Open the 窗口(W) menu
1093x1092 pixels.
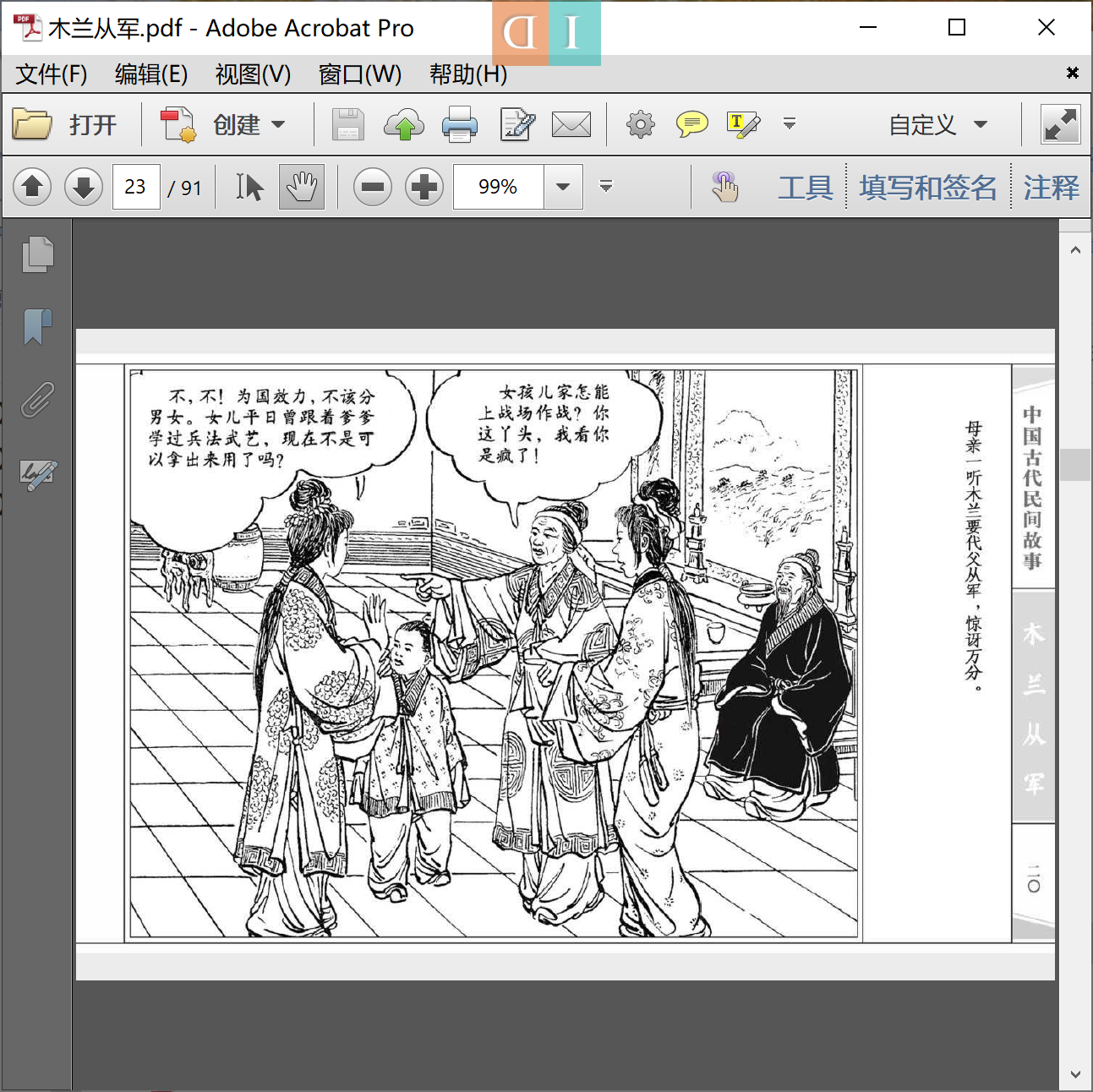[x=360, y=74]
